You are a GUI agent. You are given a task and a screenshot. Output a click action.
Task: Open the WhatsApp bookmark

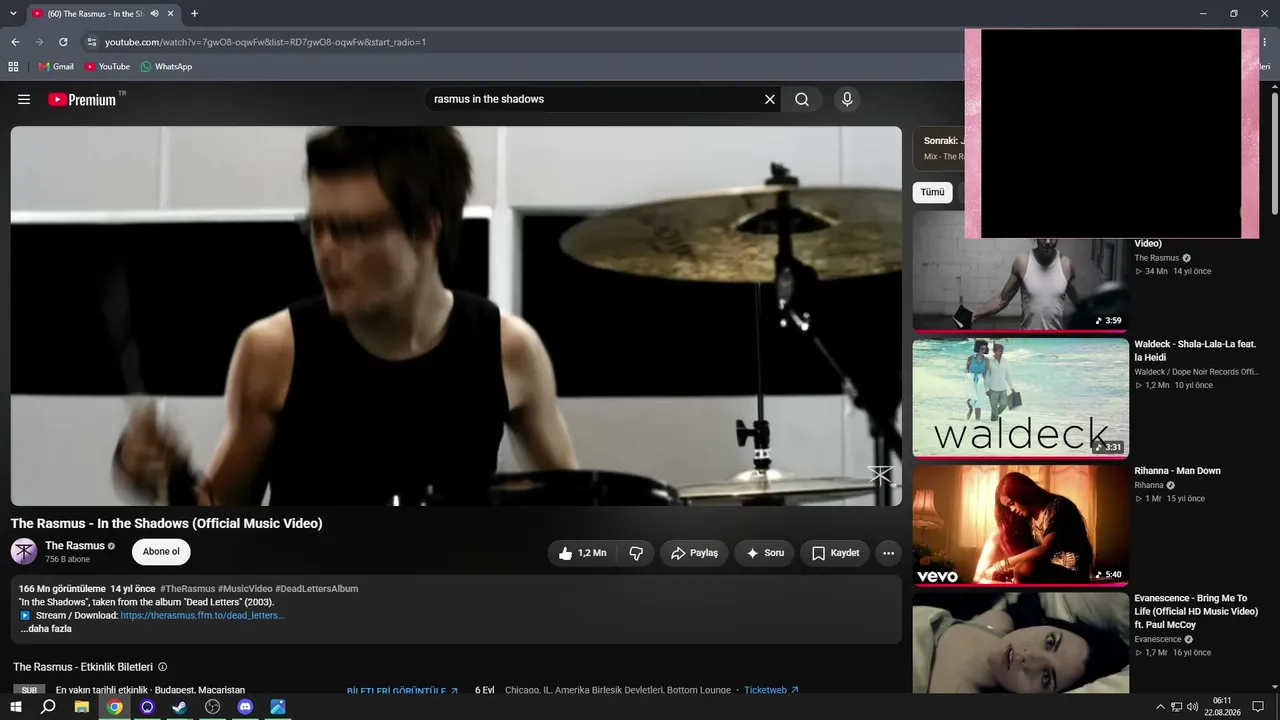click(x=166, y=66)
